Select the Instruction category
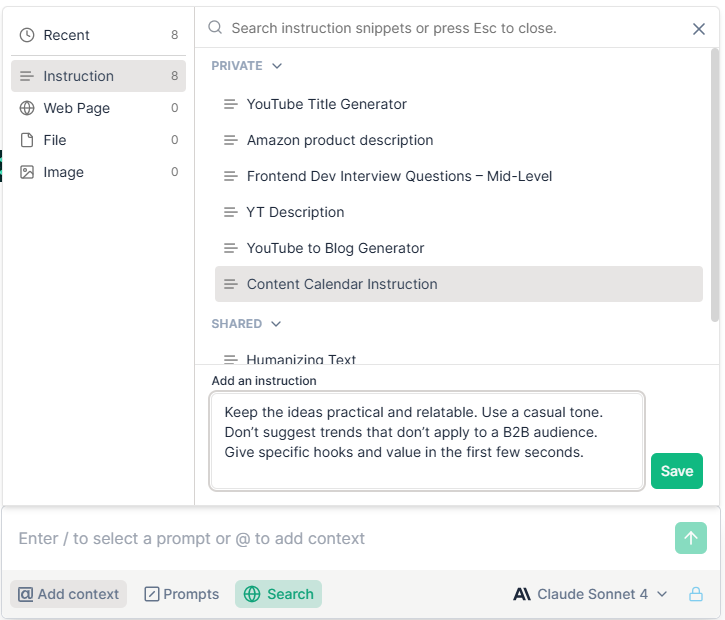Image resolution: width=725 pixels, height=620 pixels. [98, 76]
